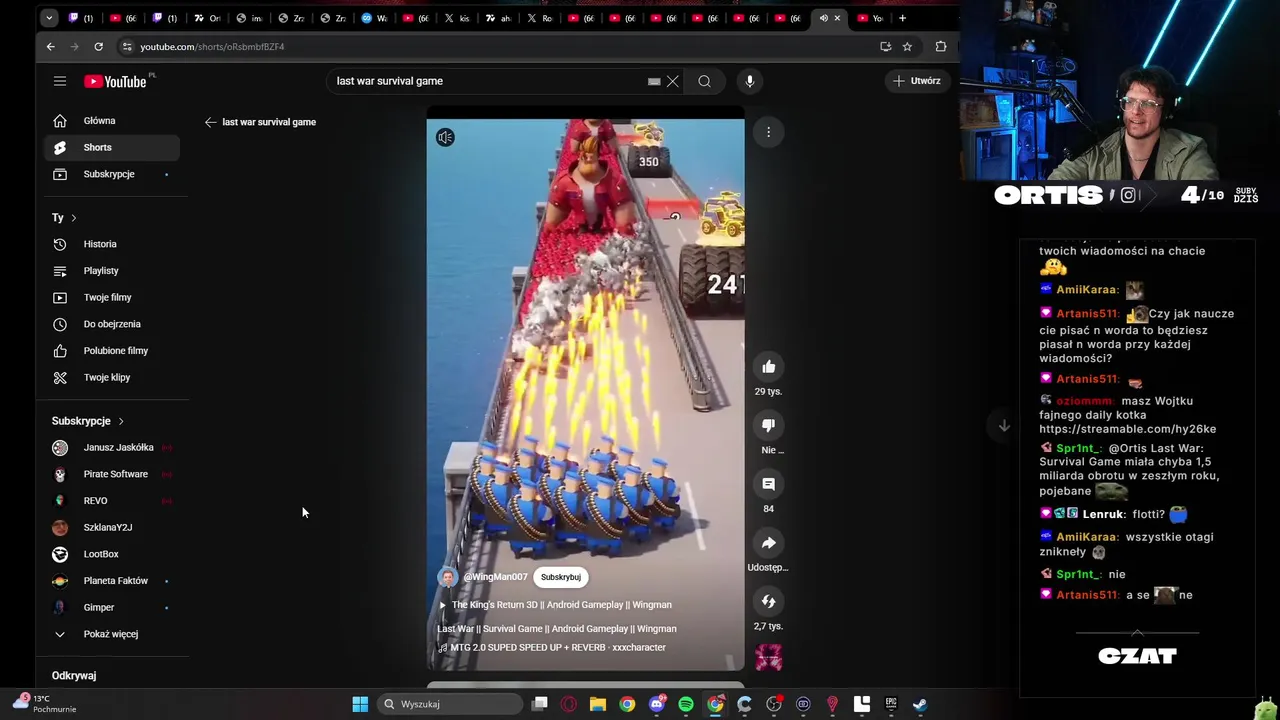Open the tab search chevron in Chrome

[49, 18]
